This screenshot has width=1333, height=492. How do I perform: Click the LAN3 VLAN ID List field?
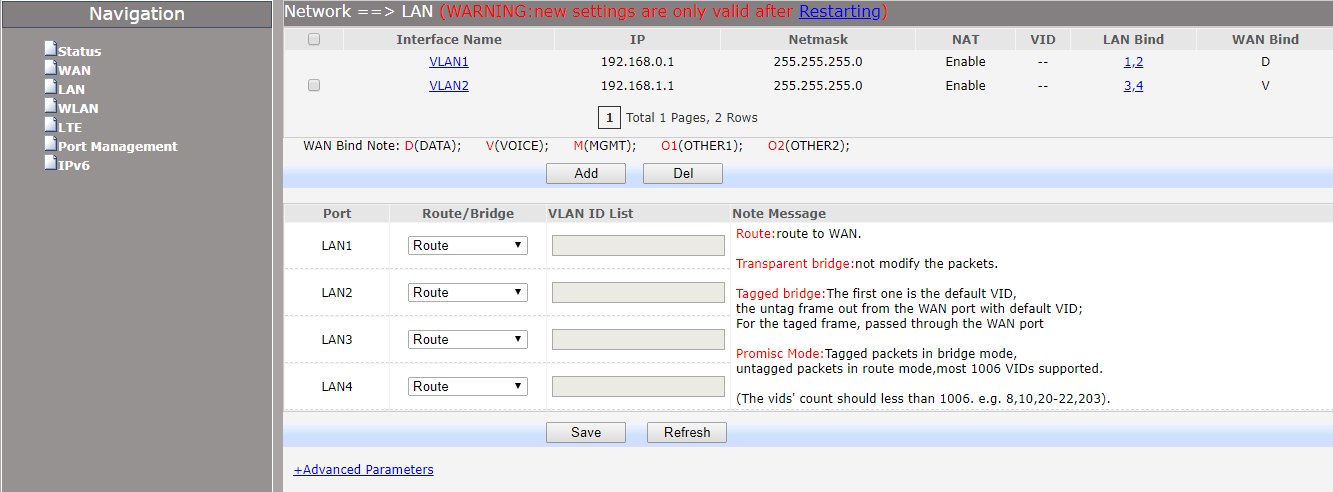(638, 340)
